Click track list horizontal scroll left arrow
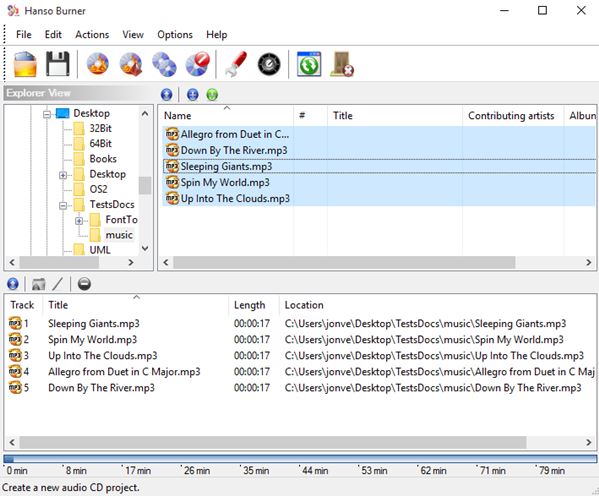This screenshot has width=599, height=496. click(x=12, y=442)
